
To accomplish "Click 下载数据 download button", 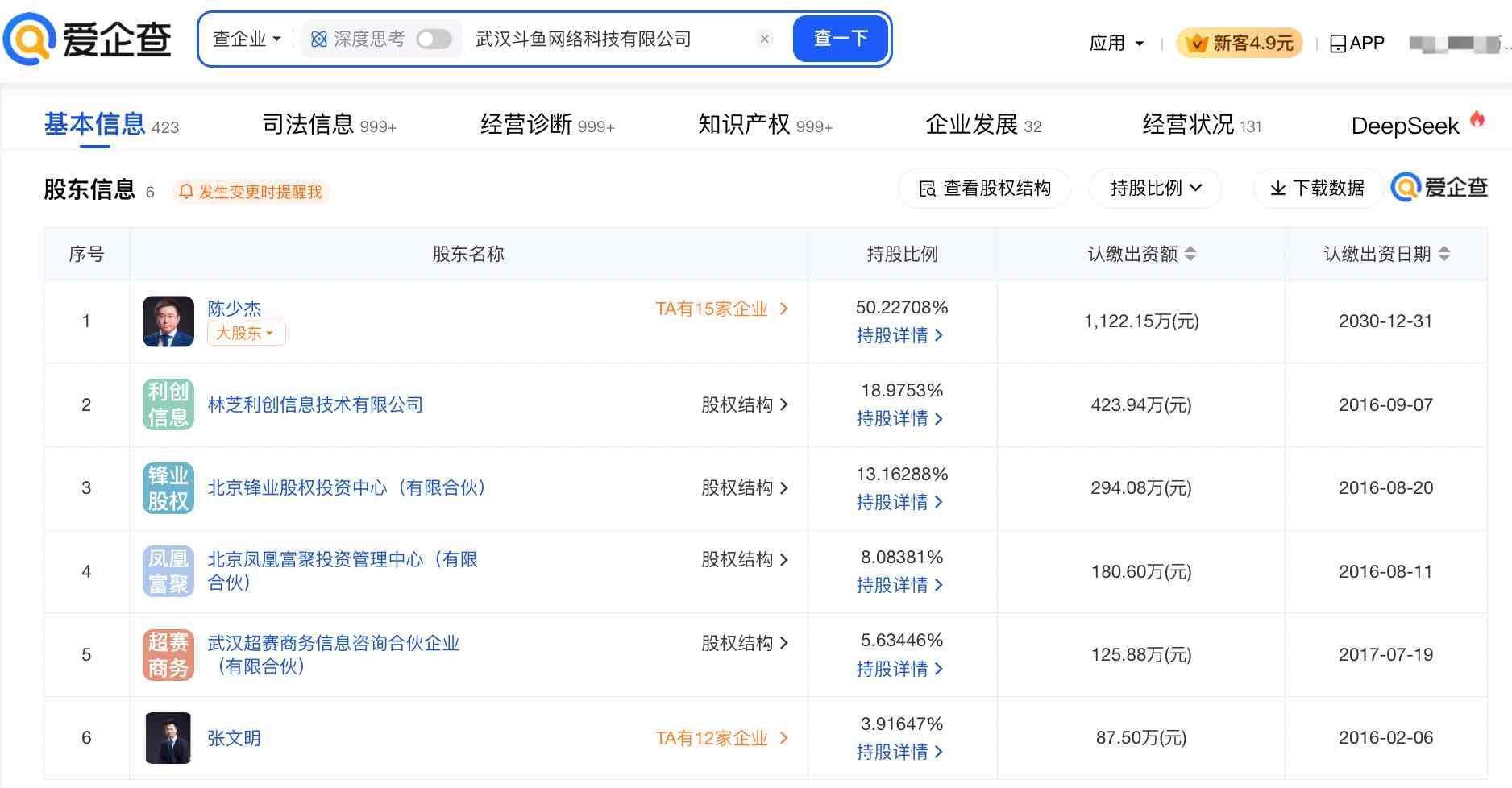I will click(1317, 189).
